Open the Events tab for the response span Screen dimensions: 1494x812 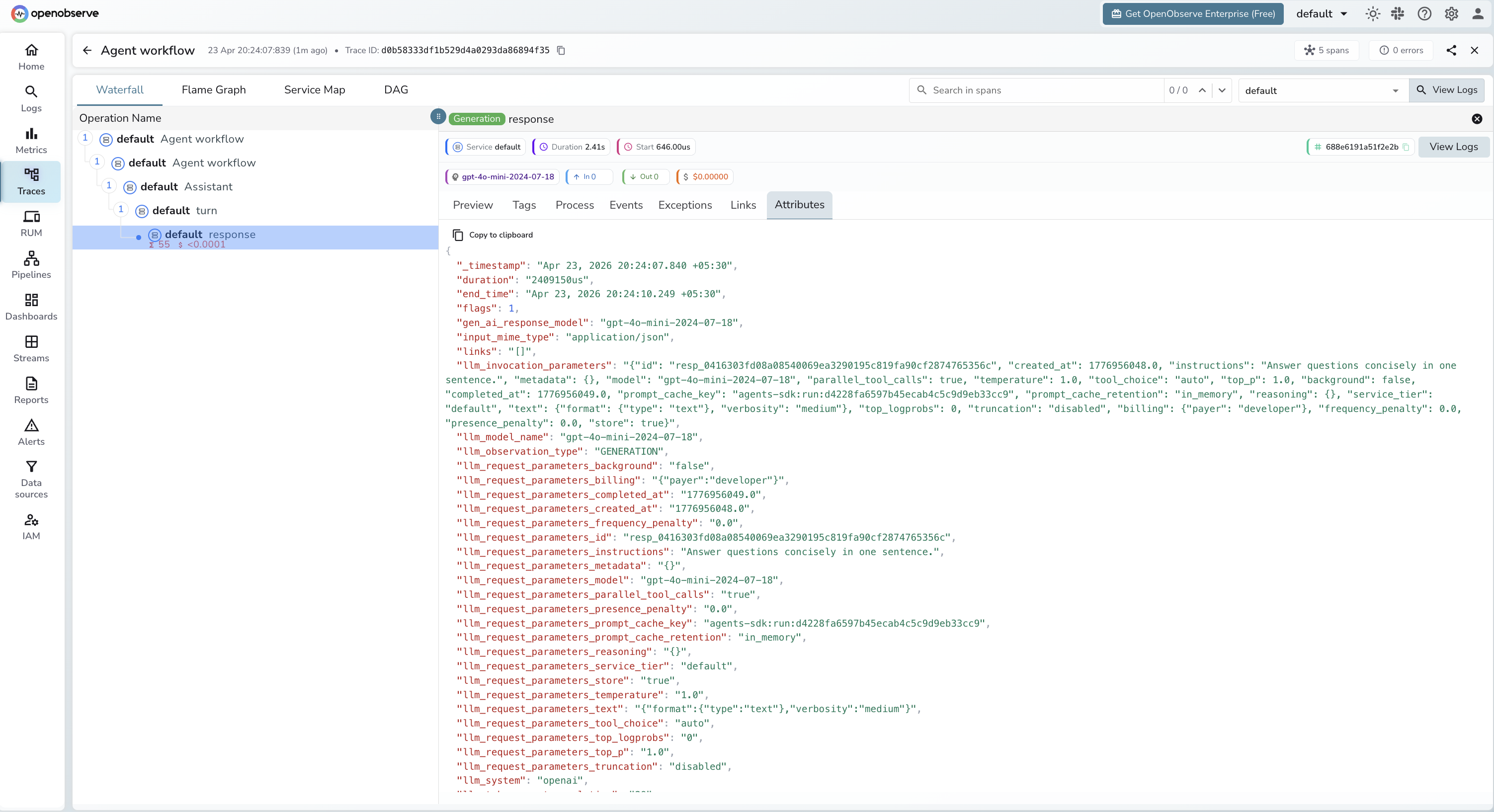pos(626,205)
